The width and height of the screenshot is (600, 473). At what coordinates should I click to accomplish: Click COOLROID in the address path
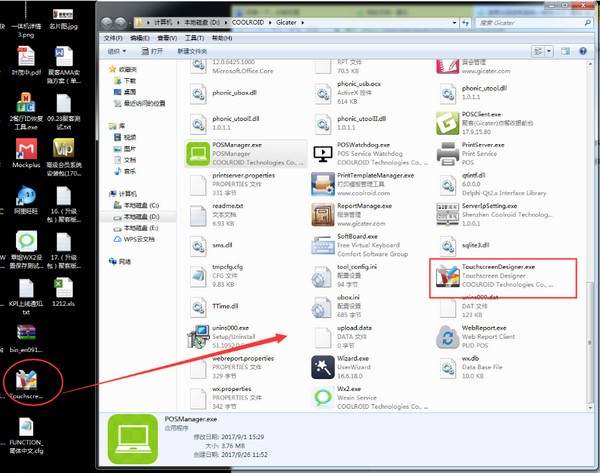[248, 23]
